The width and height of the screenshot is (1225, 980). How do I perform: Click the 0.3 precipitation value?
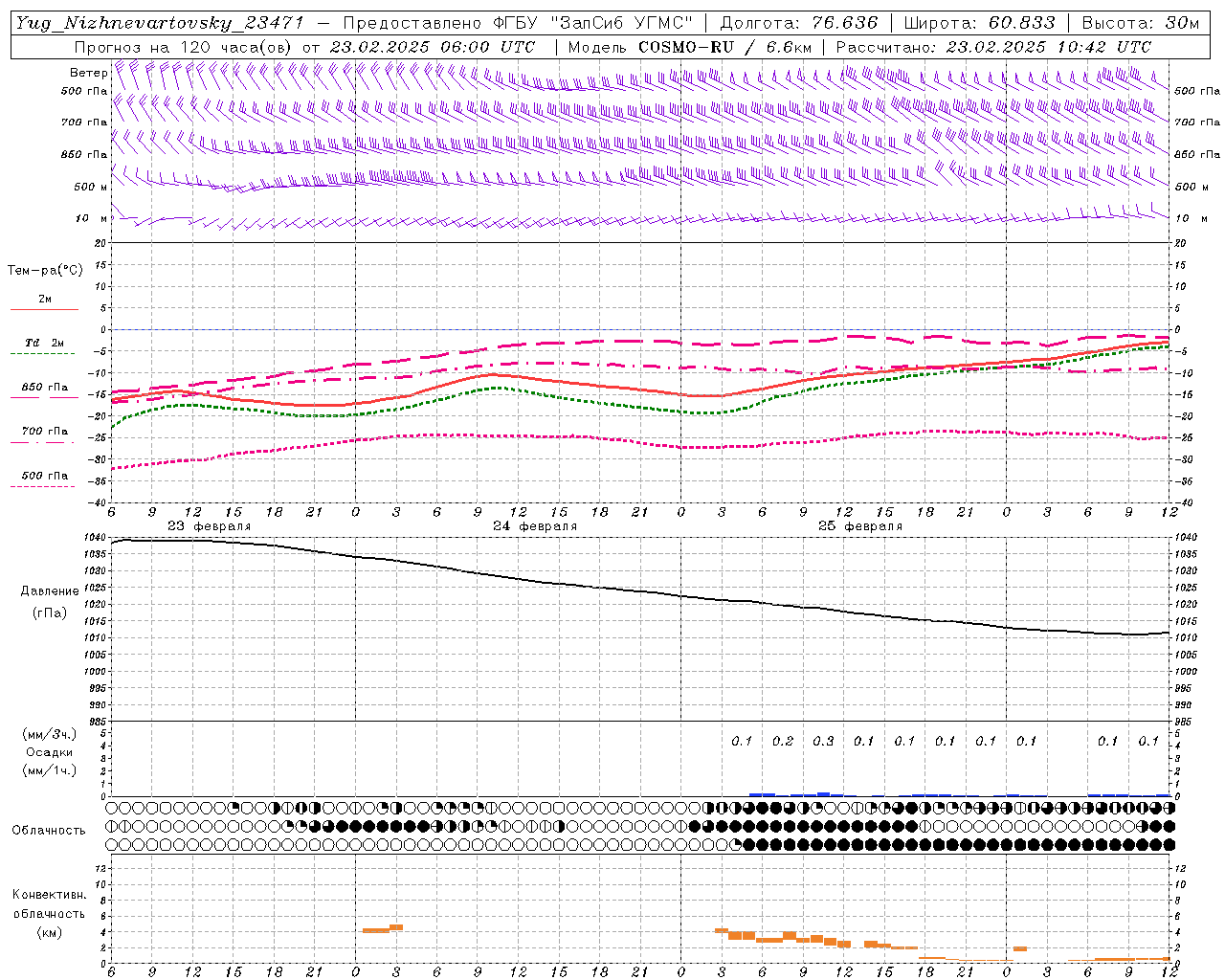(823, 741)
